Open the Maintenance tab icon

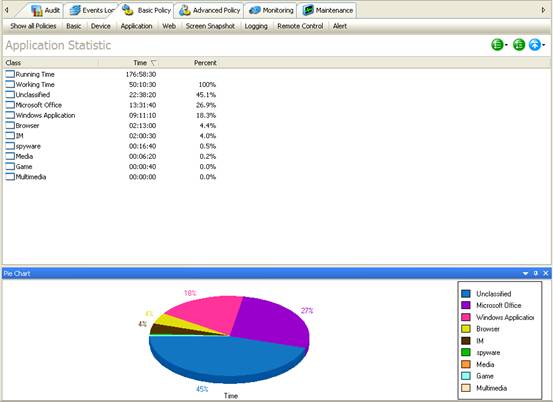(308, 11)
